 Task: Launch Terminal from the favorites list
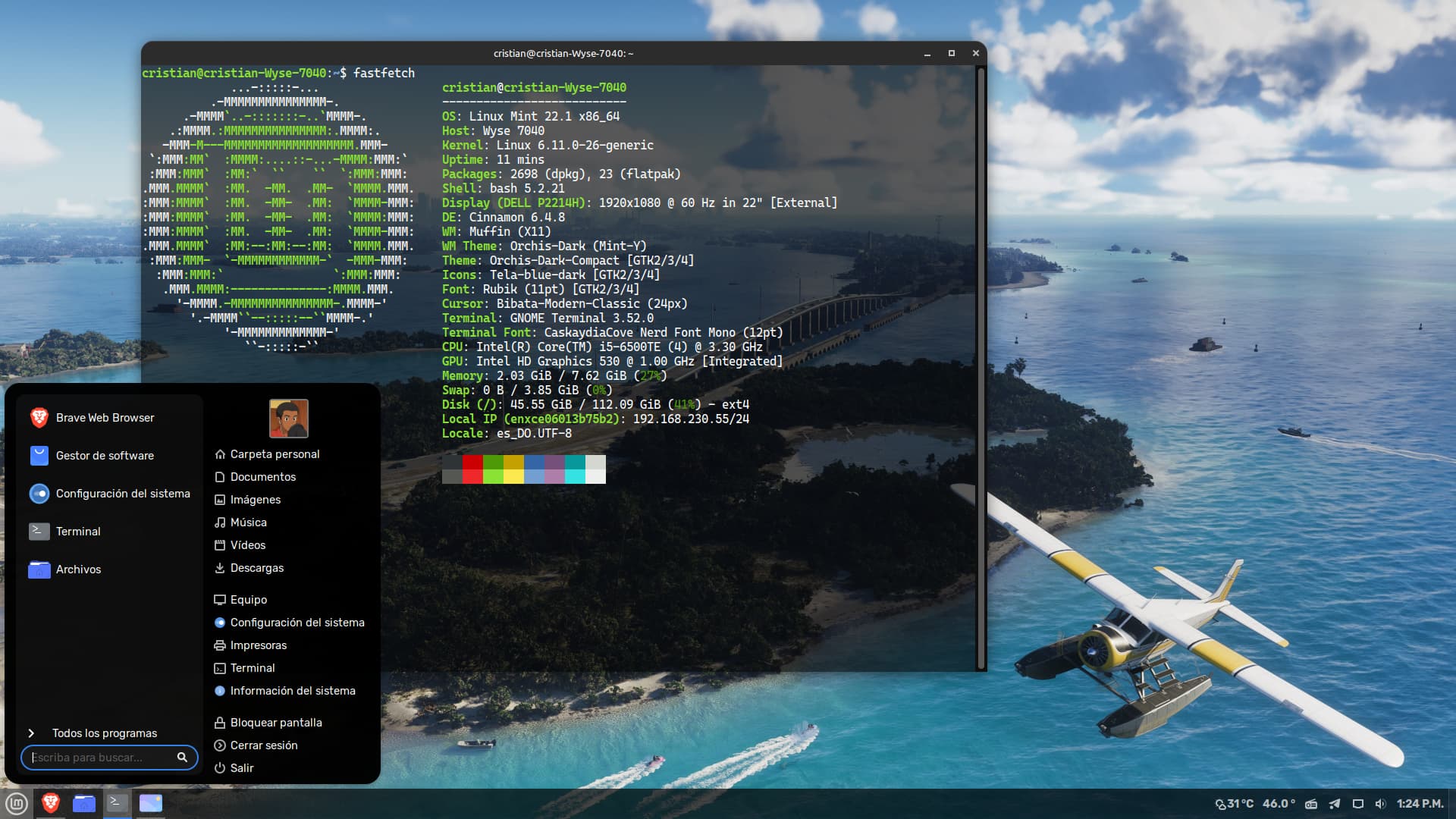coord(109,532)
